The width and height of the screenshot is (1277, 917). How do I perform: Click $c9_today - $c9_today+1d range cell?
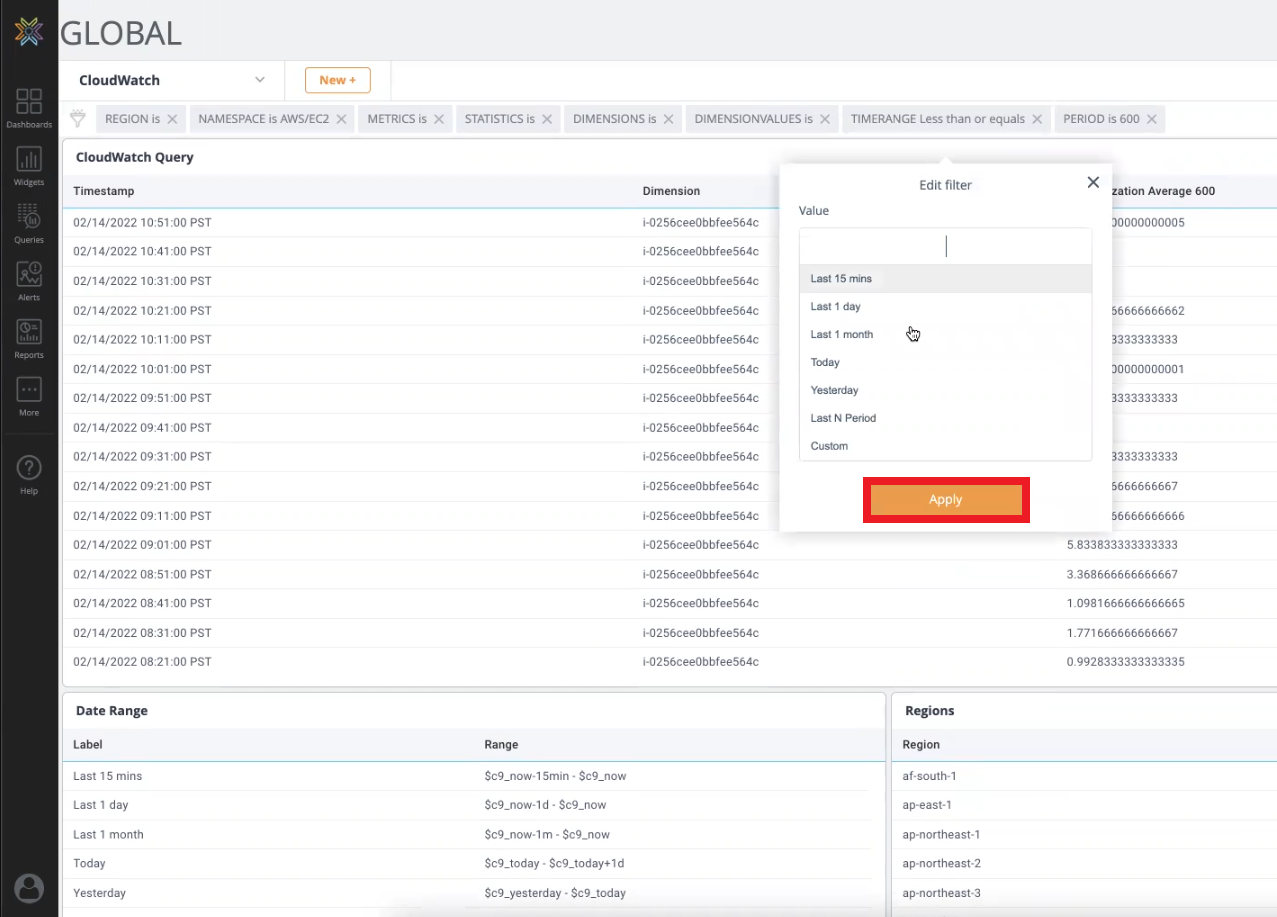point(554,864)
